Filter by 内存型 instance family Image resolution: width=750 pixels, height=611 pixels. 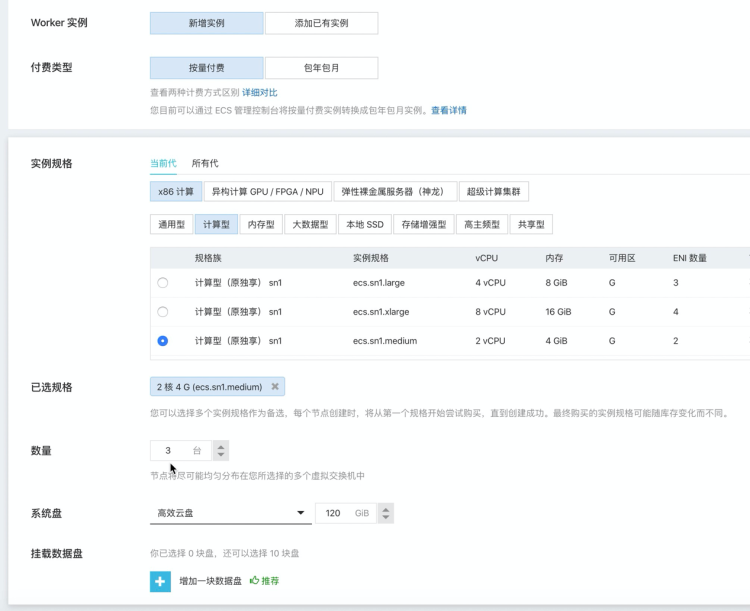261,224
